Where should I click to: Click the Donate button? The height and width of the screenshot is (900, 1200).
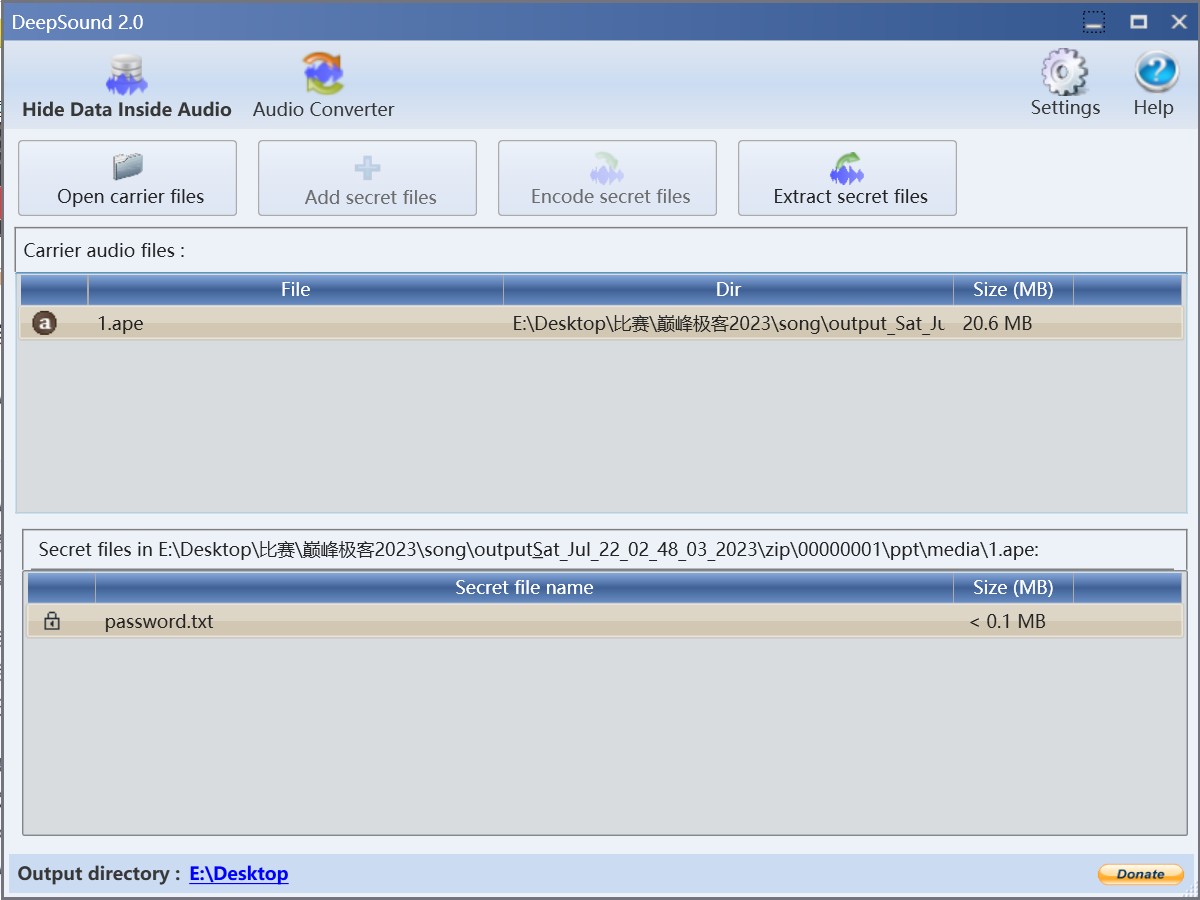(1141, 874)
